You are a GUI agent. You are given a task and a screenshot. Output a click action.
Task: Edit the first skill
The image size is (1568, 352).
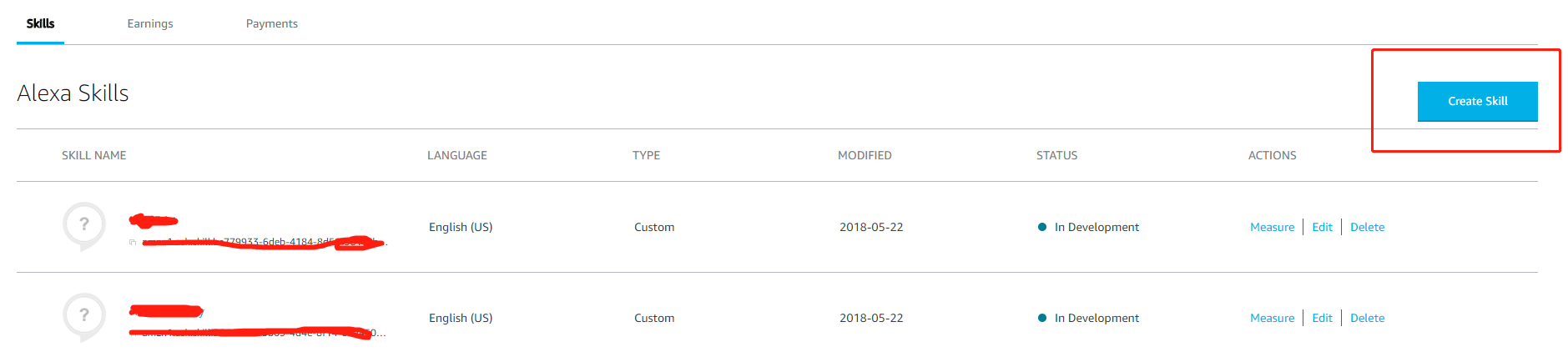pos(1322,227)
